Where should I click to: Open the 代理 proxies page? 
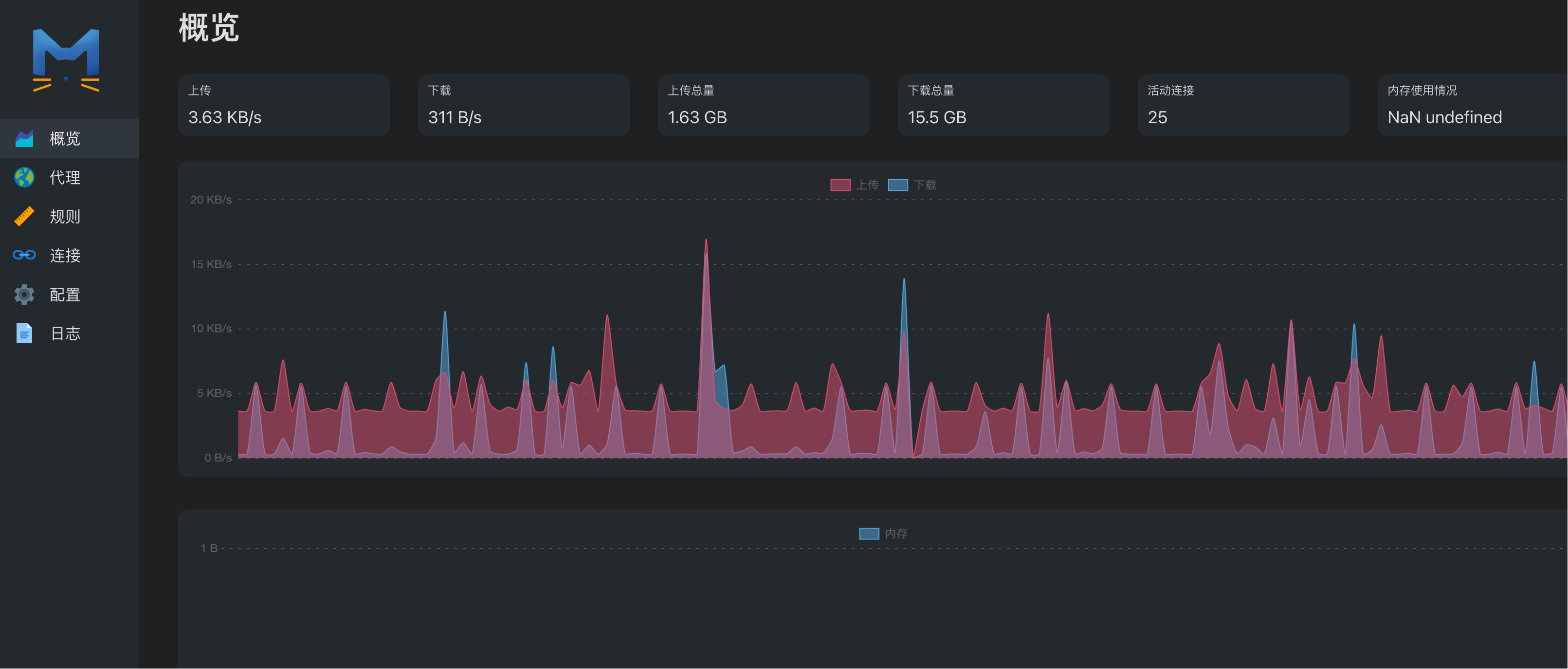[65, 178]
